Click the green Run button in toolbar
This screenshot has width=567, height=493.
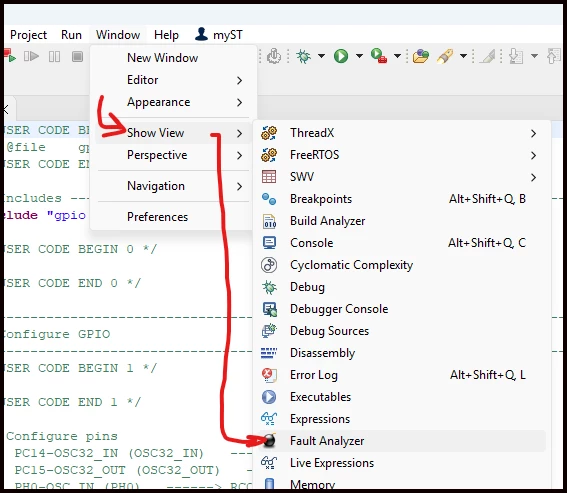point(341,56)
